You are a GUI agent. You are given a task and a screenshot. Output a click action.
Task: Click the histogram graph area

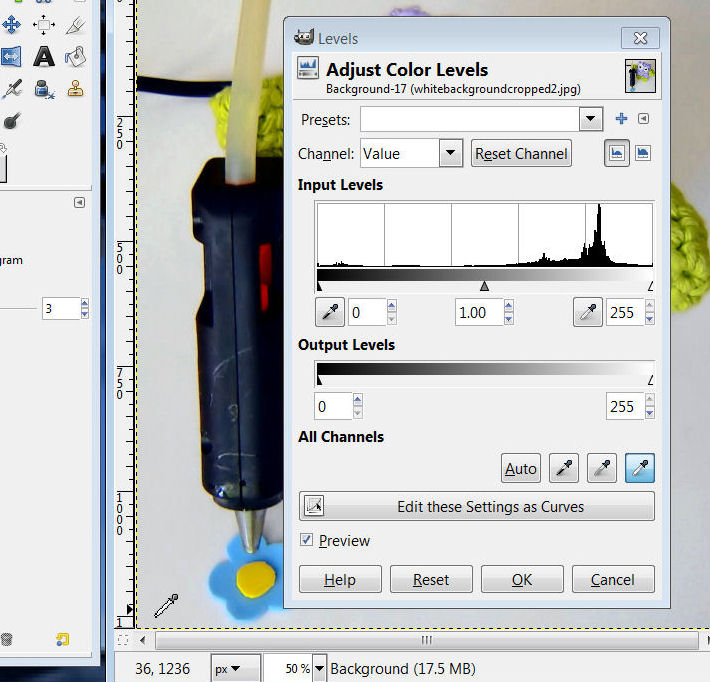click(x=485, y=235)
